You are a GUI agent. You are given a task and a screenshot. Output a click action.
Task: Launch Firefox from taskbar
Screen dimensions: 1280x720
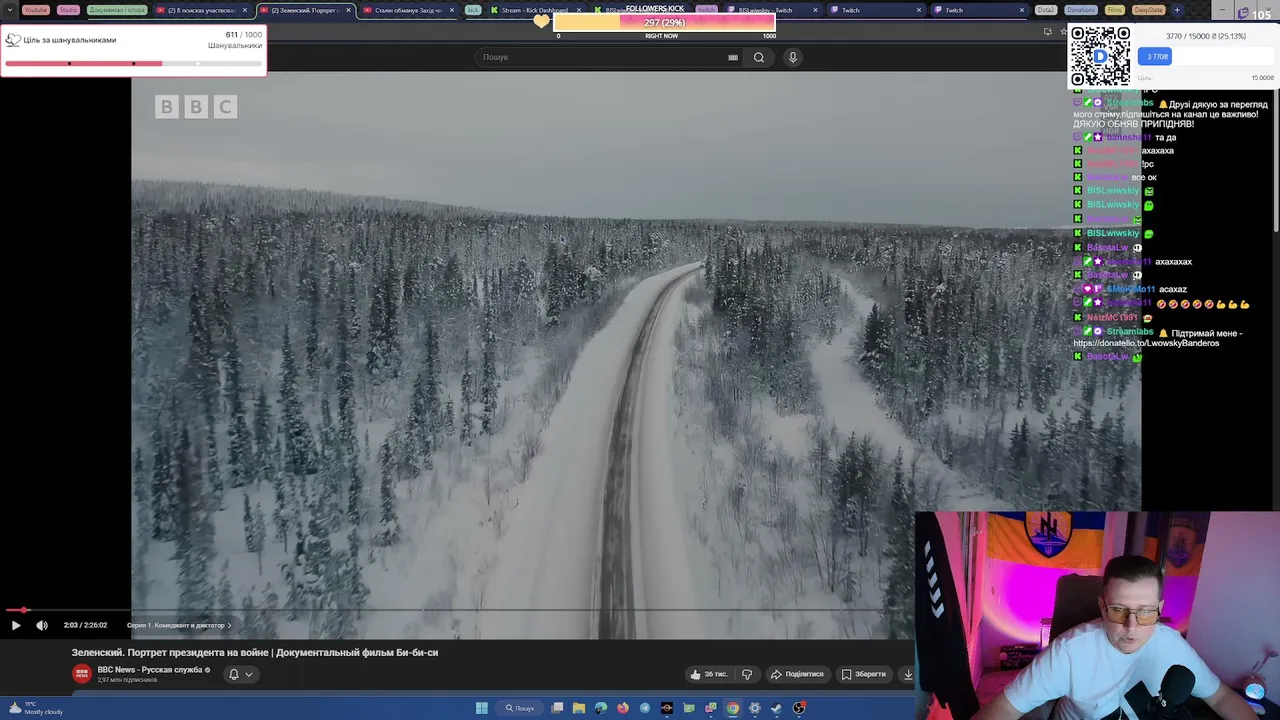click(623, 708)
